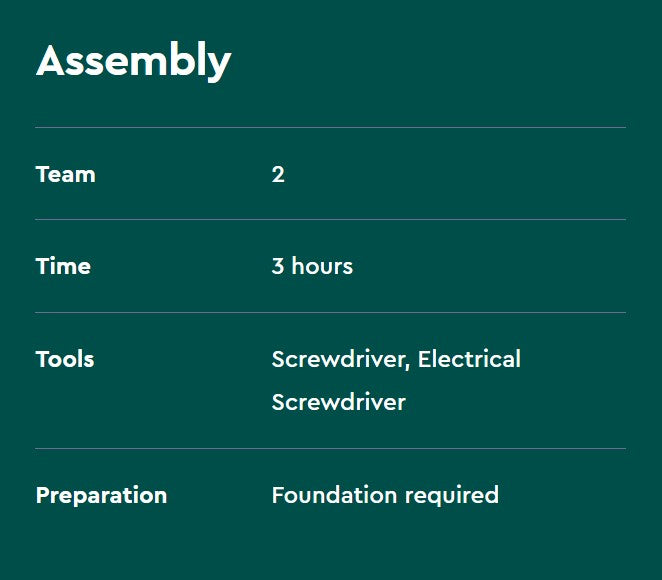The width and height of the screenshot is (662, 580).
Task: Click the "Screwdriver," text before "Electrical"
Action: (341, 359)
